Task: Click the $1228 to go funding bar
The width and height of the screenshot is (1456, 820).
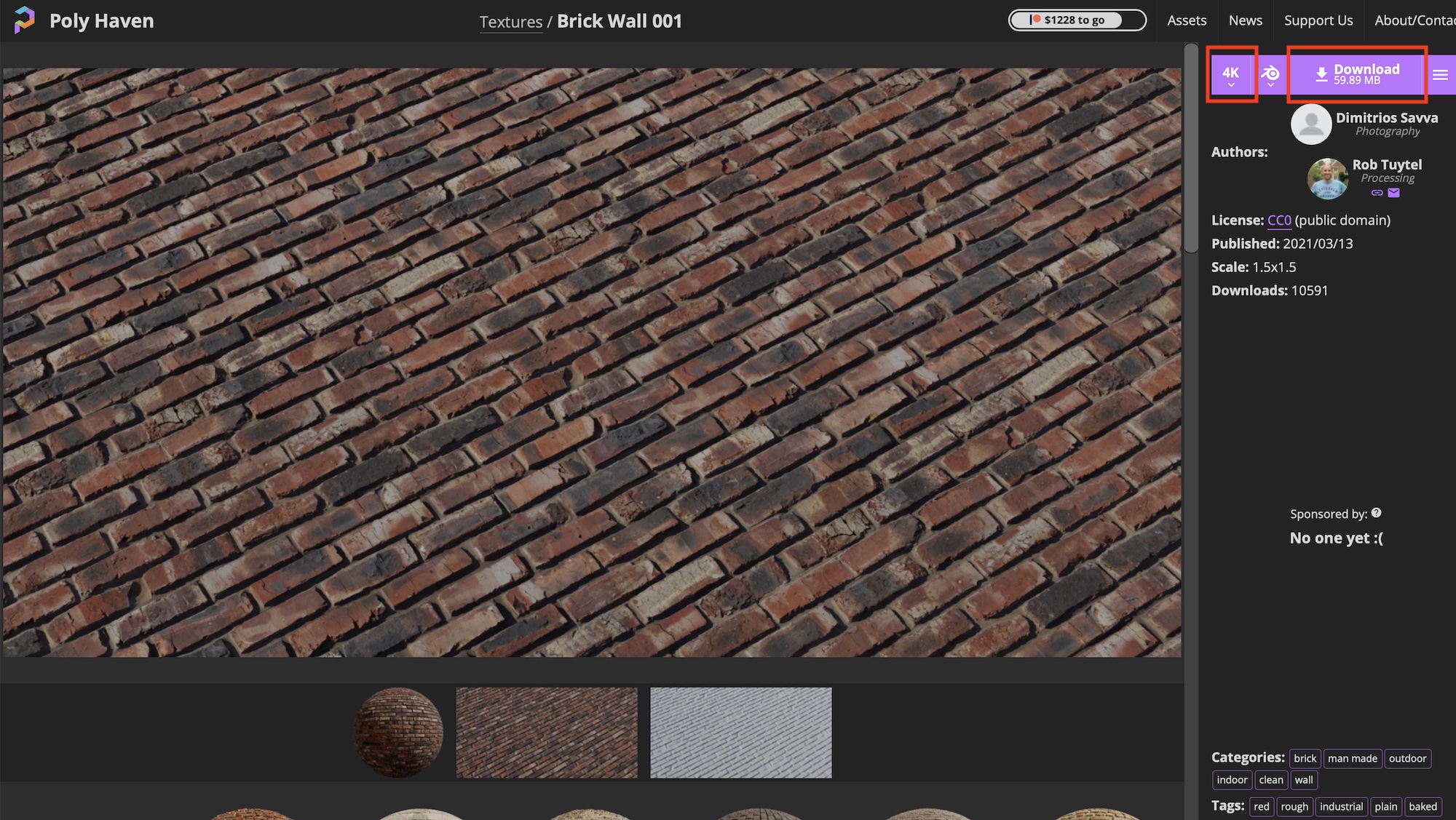Action: [x=1076, y=20]
